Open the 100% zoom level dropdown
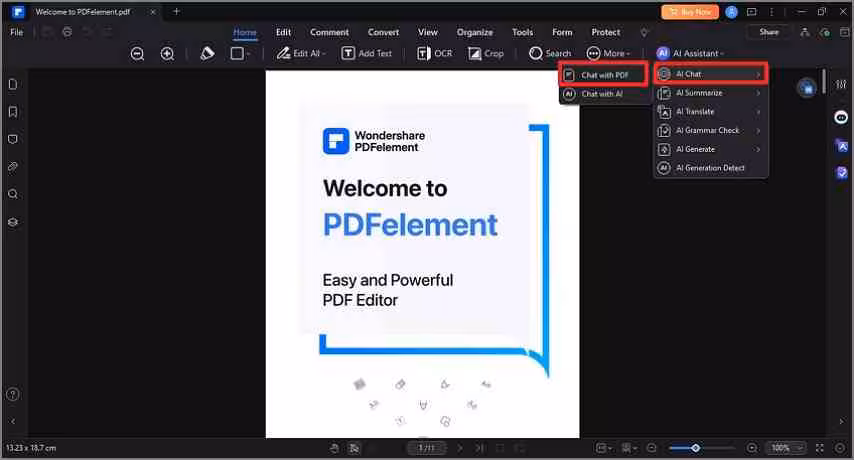Viewport: 854px width, 460px height. (786, 448)
